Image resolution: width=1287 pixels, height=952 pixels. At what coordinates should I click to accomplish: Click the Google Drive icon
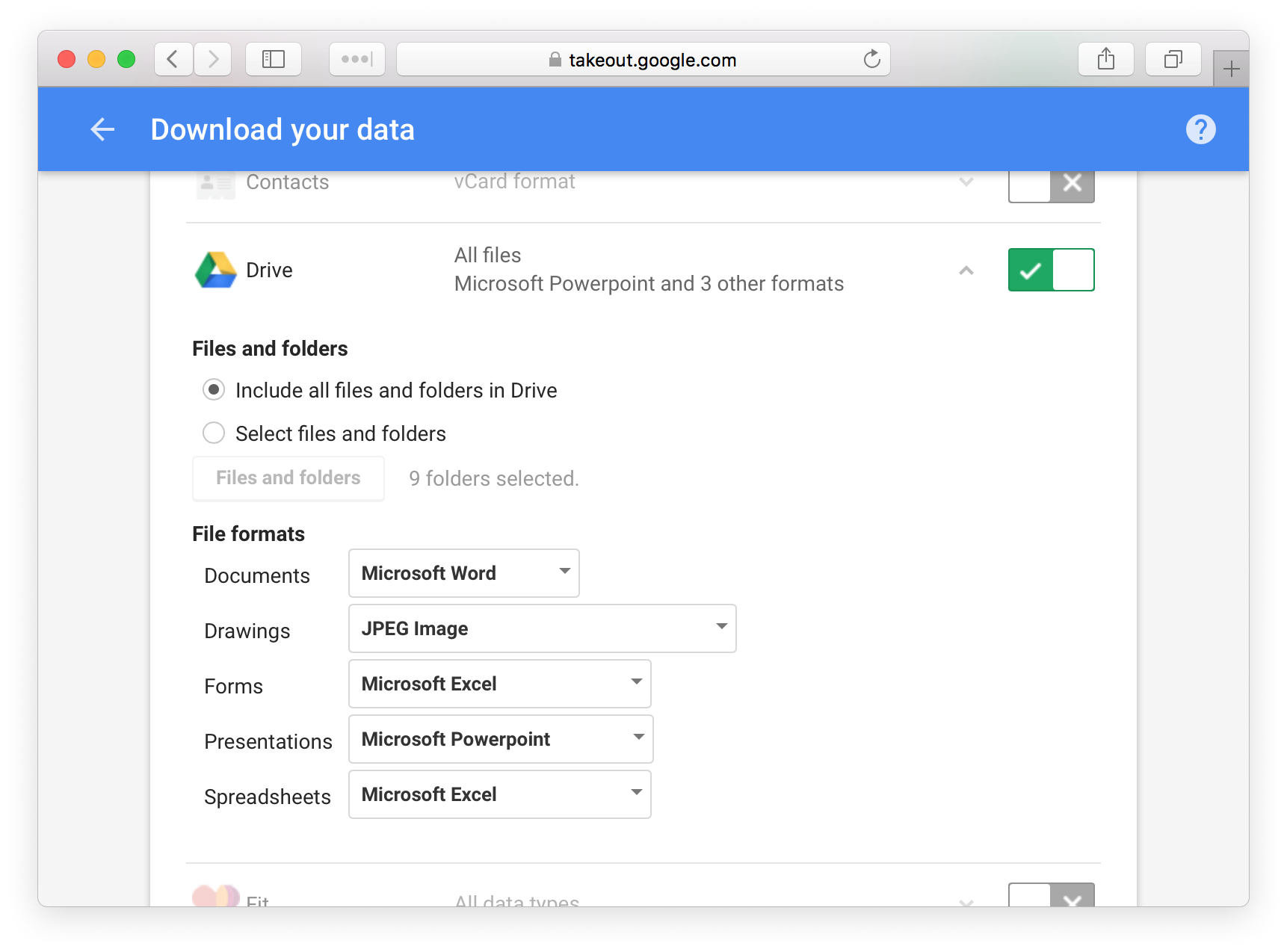coord(214,270)
